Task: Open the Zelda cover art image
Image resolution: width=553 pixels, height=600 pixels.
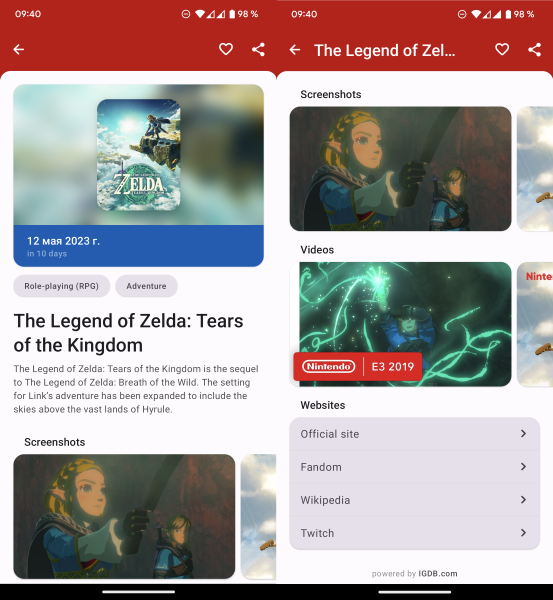Action: click(x=139, y=155)
